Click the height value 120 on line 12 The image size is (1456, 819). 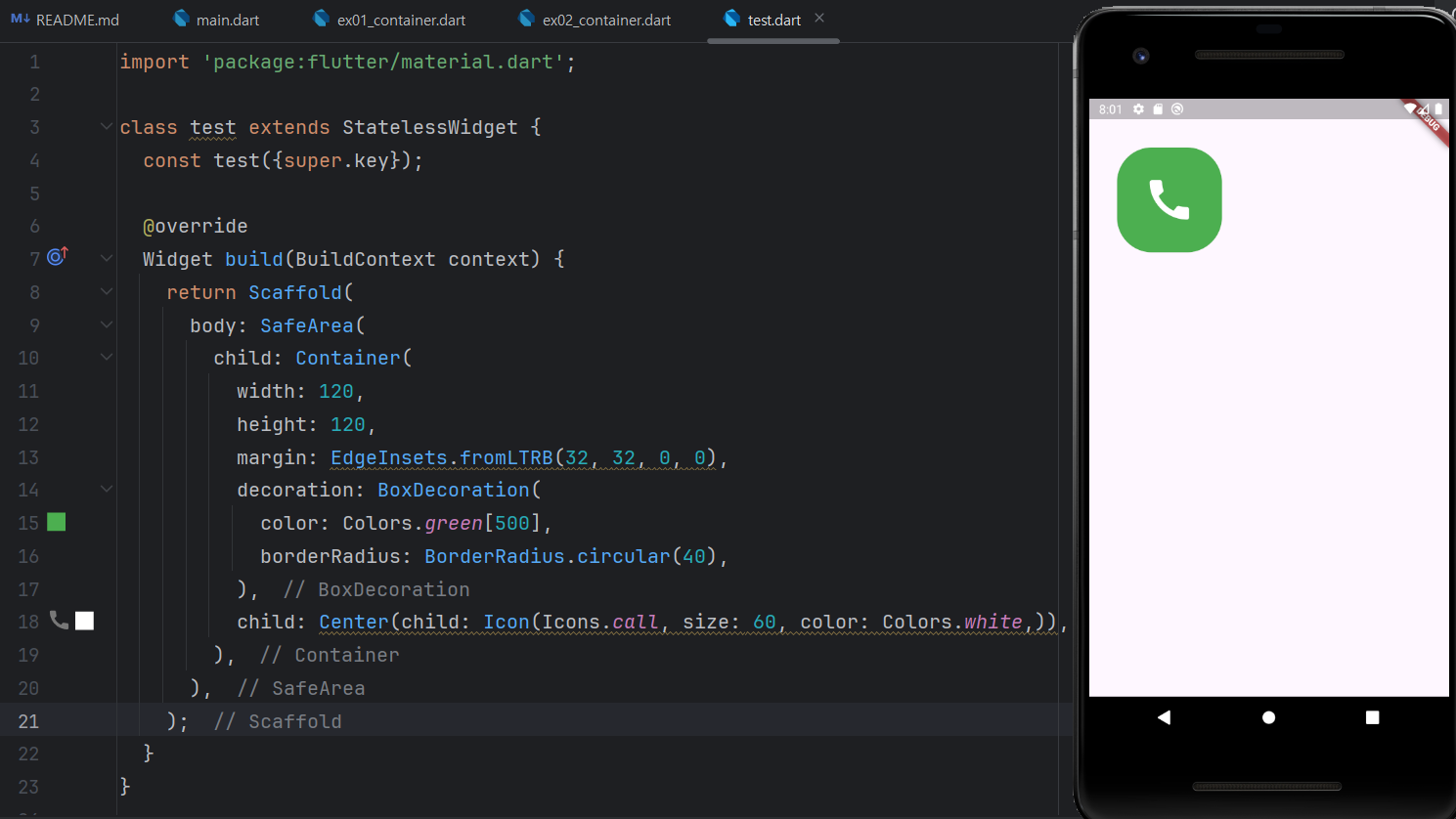[348, 424]
